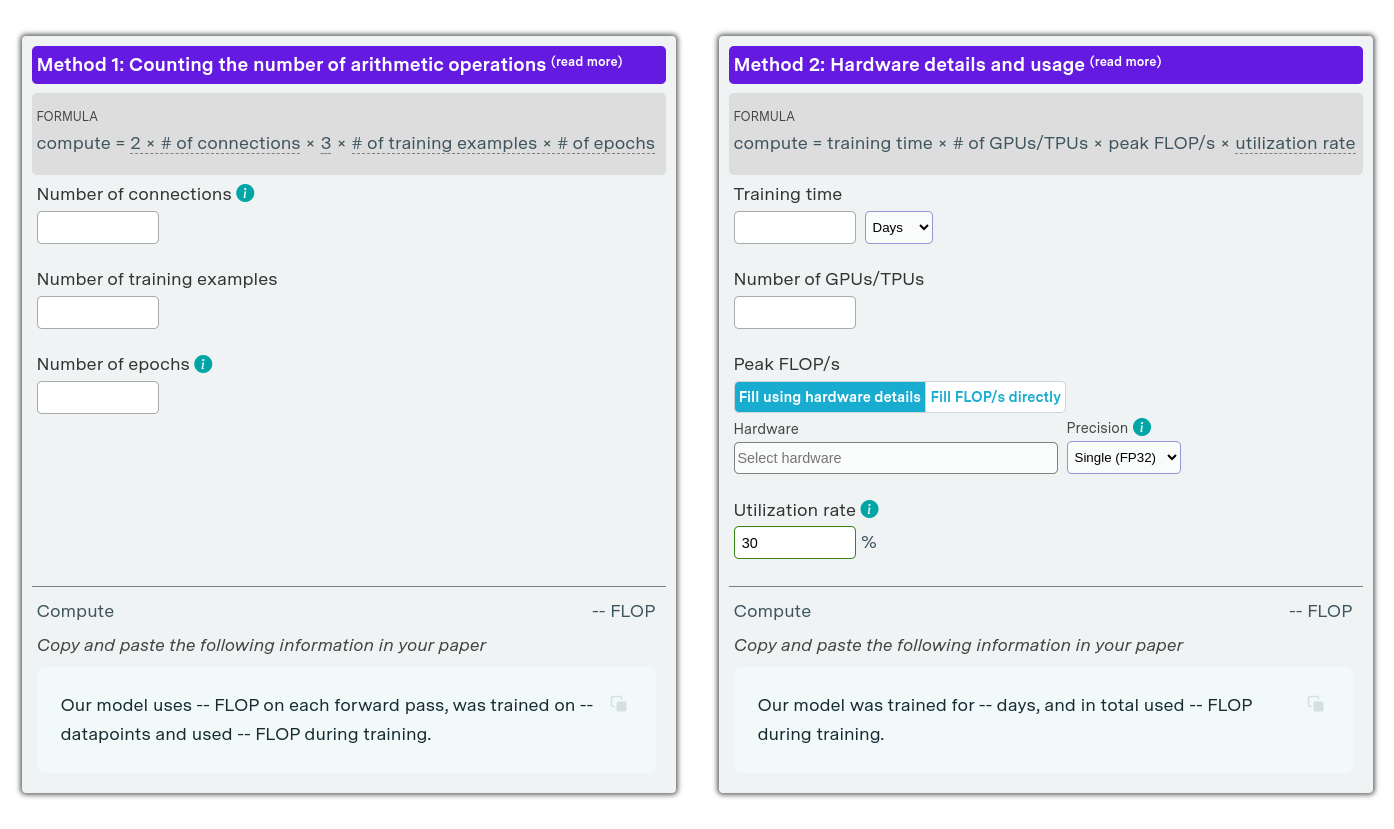Click info icon beside Number of epochs
The height and width of the screenshot is (829, 1394).
tap(203, 364)
